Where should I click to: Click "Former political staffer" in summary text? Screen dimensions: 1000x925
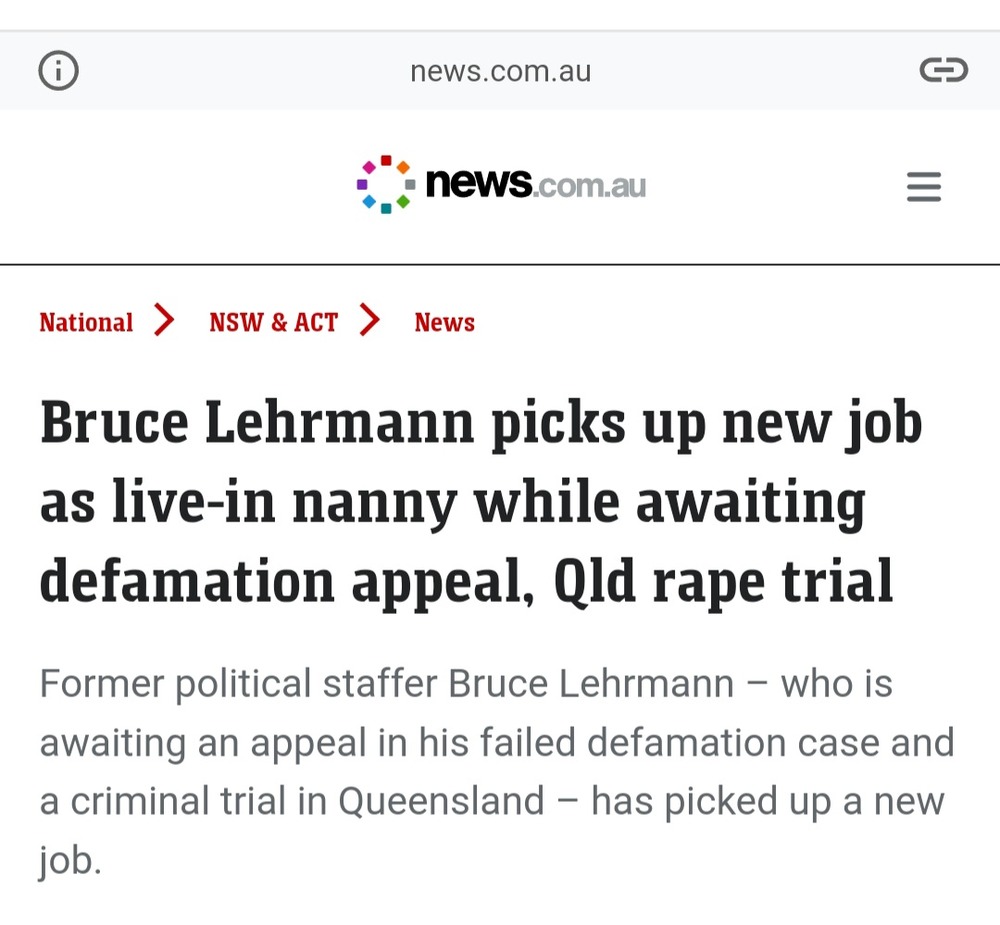click(239, 684)
